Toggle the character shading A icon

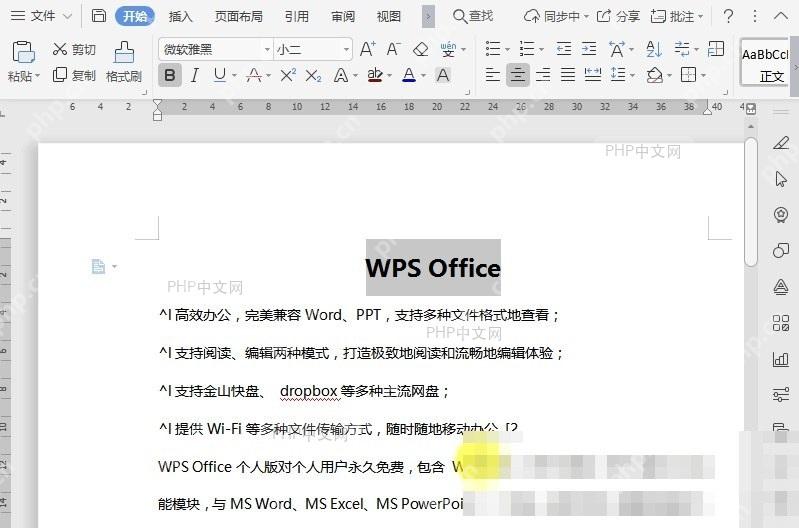pyautogui.click(x=443, y=75)
